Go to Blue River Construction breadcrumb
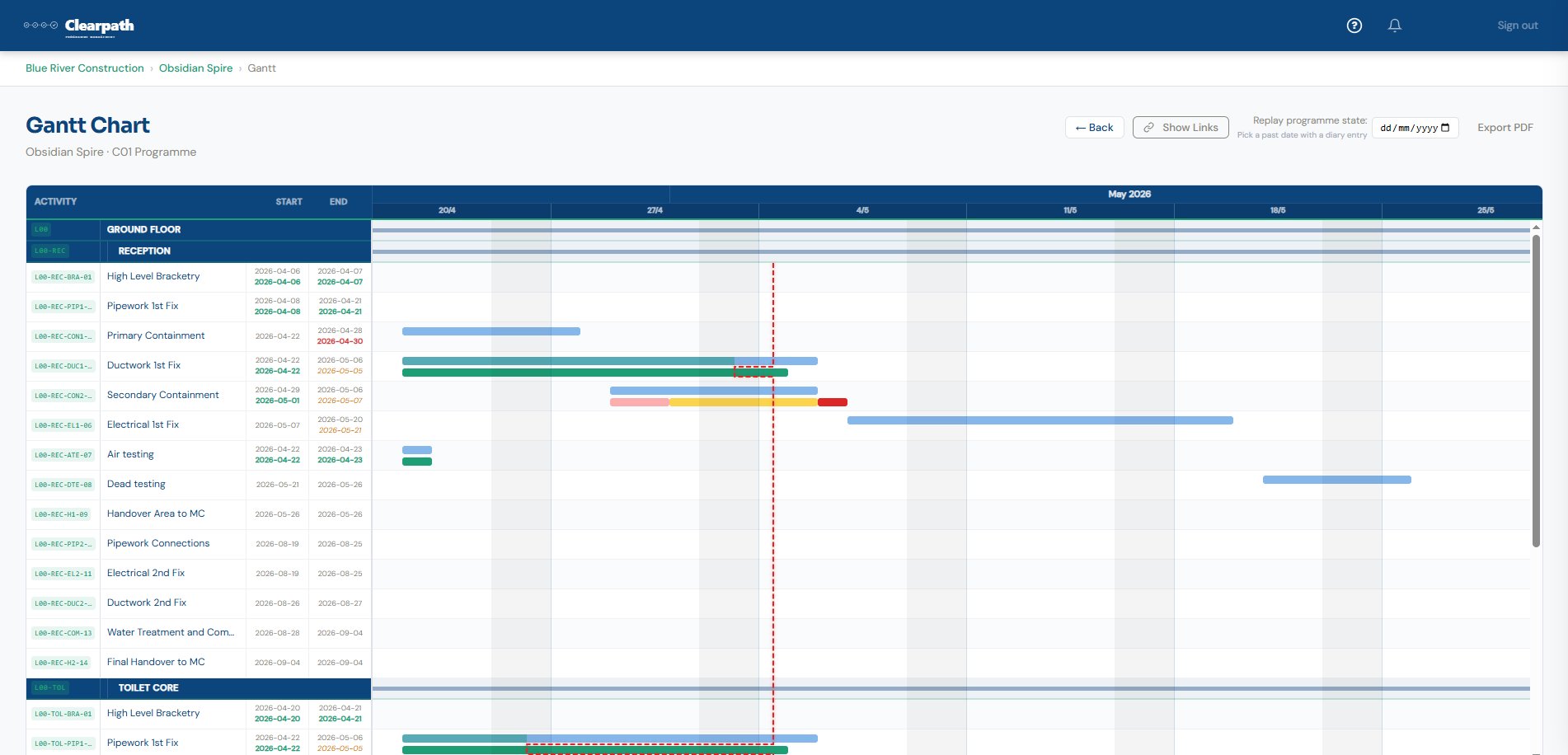Image resolution: width=1568 pixels, height=755 pixels. (x=84, y=68)
